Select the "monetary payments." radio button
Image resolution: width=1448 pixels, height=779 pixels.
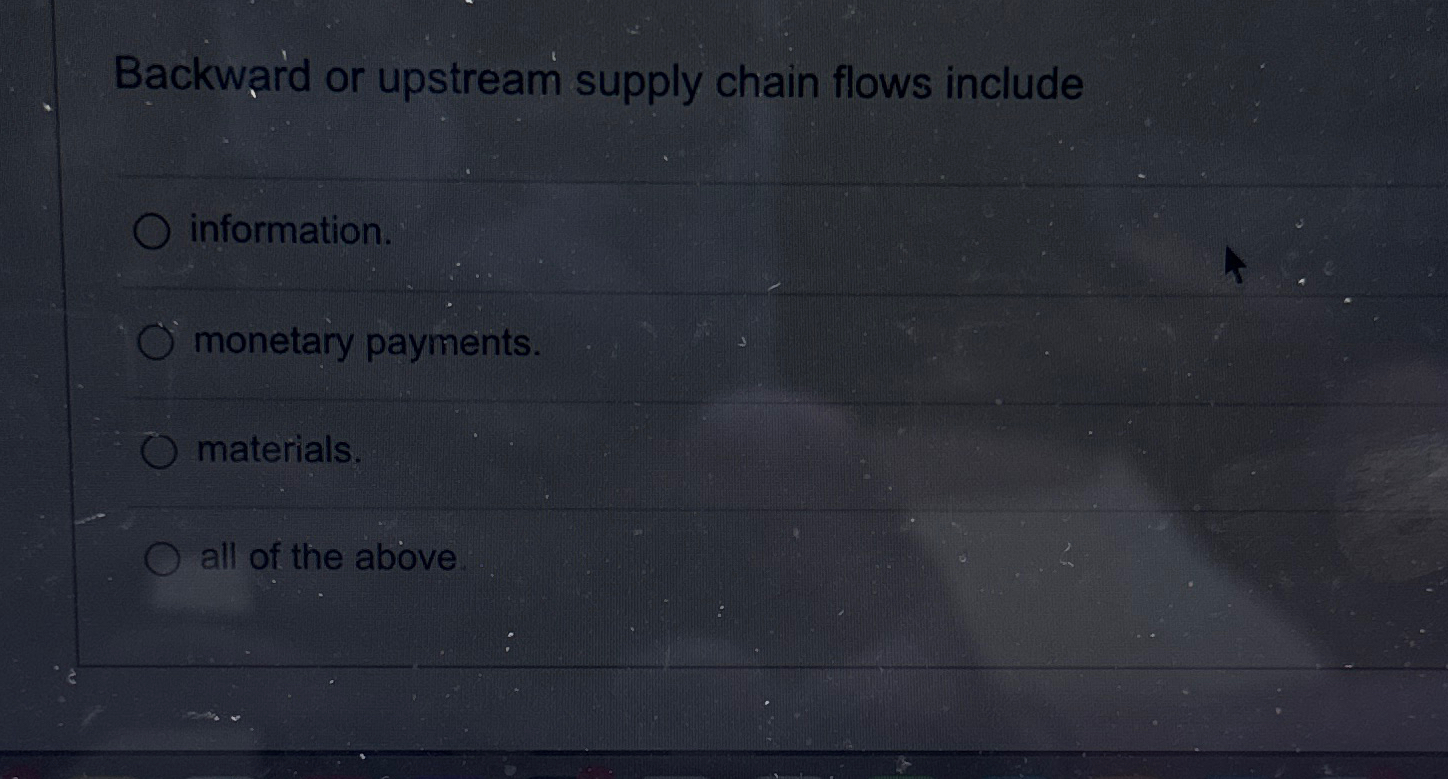pyautogui.click(x=157, y=343)
